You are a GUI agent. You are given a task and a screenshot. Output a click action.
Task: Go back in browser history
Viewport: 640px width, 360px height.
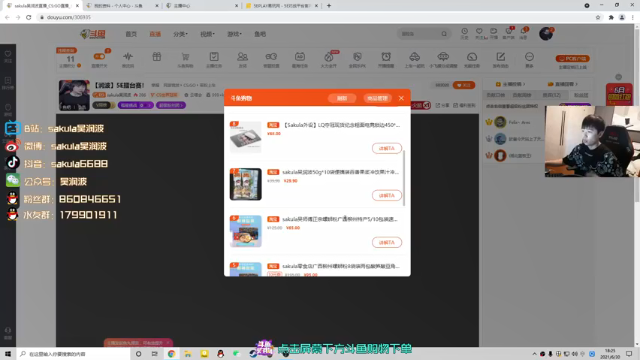(x=7, y=17)
